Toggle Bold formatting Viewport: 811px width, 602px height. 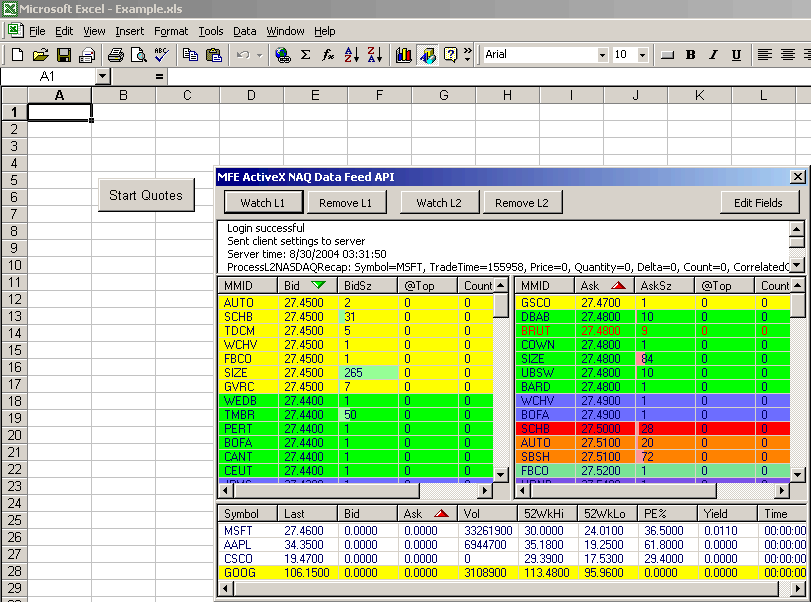point(690,55)
